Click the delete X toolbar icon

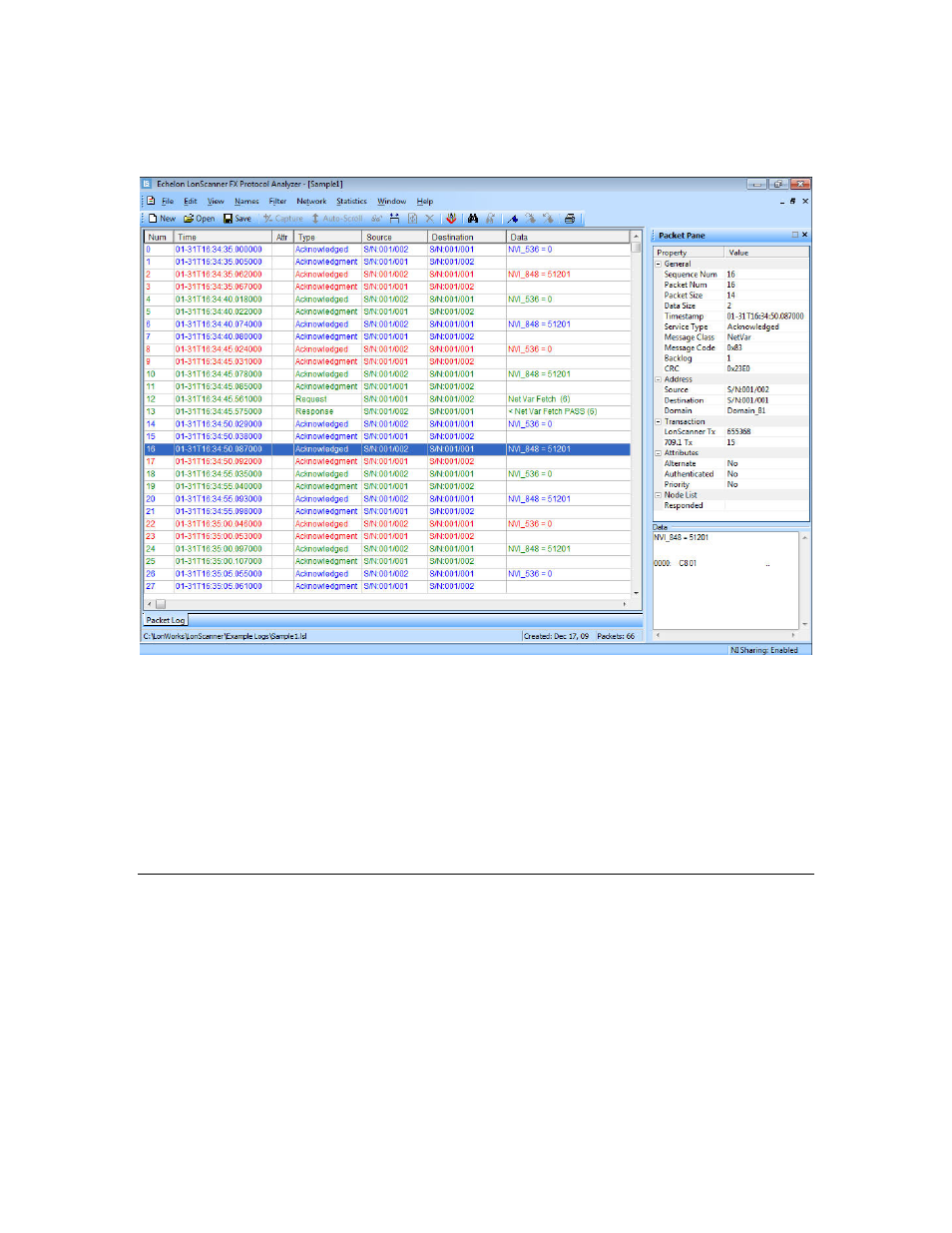430,219
